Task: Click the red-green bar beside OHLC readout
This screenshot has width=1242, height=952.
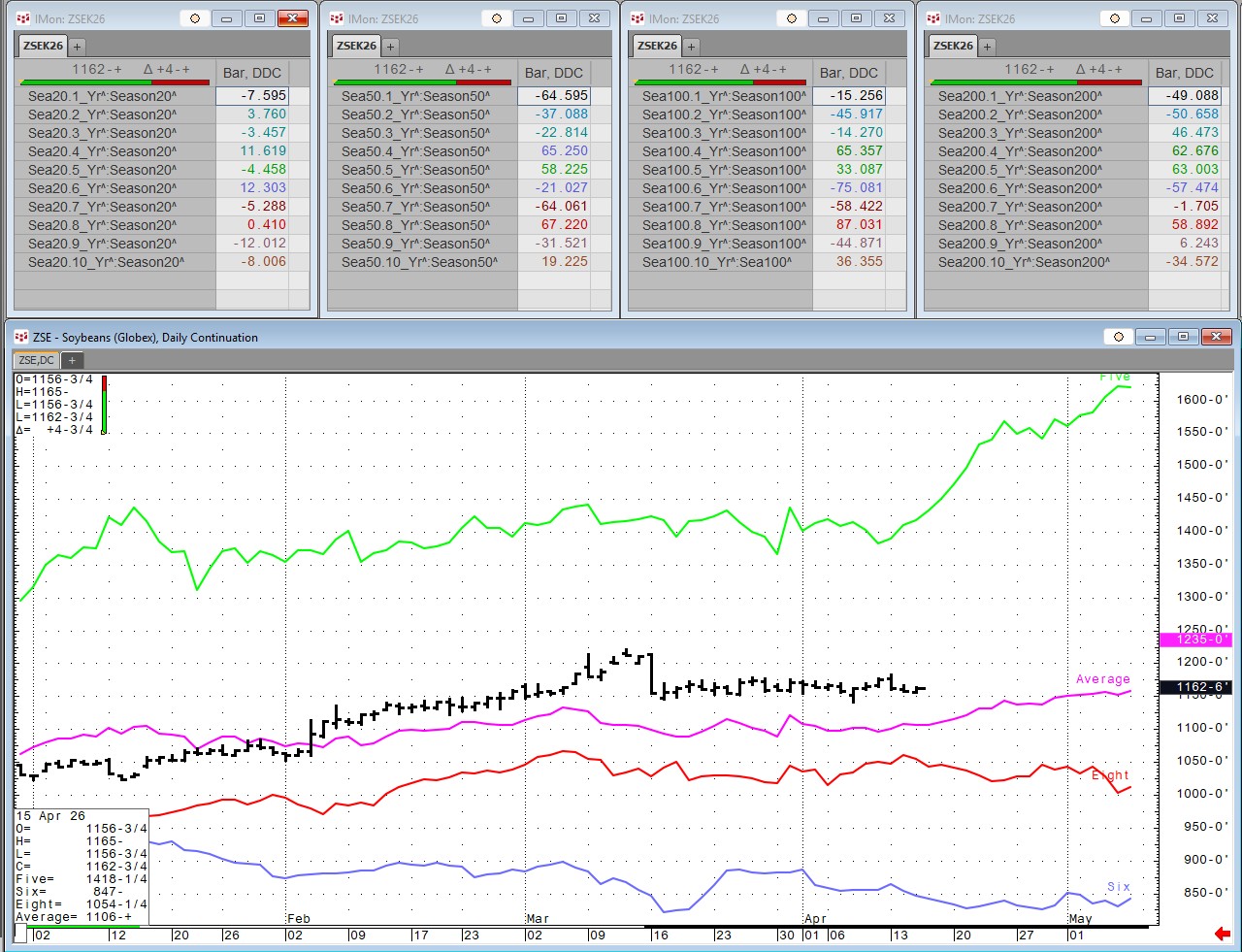Action: [103, 405]
